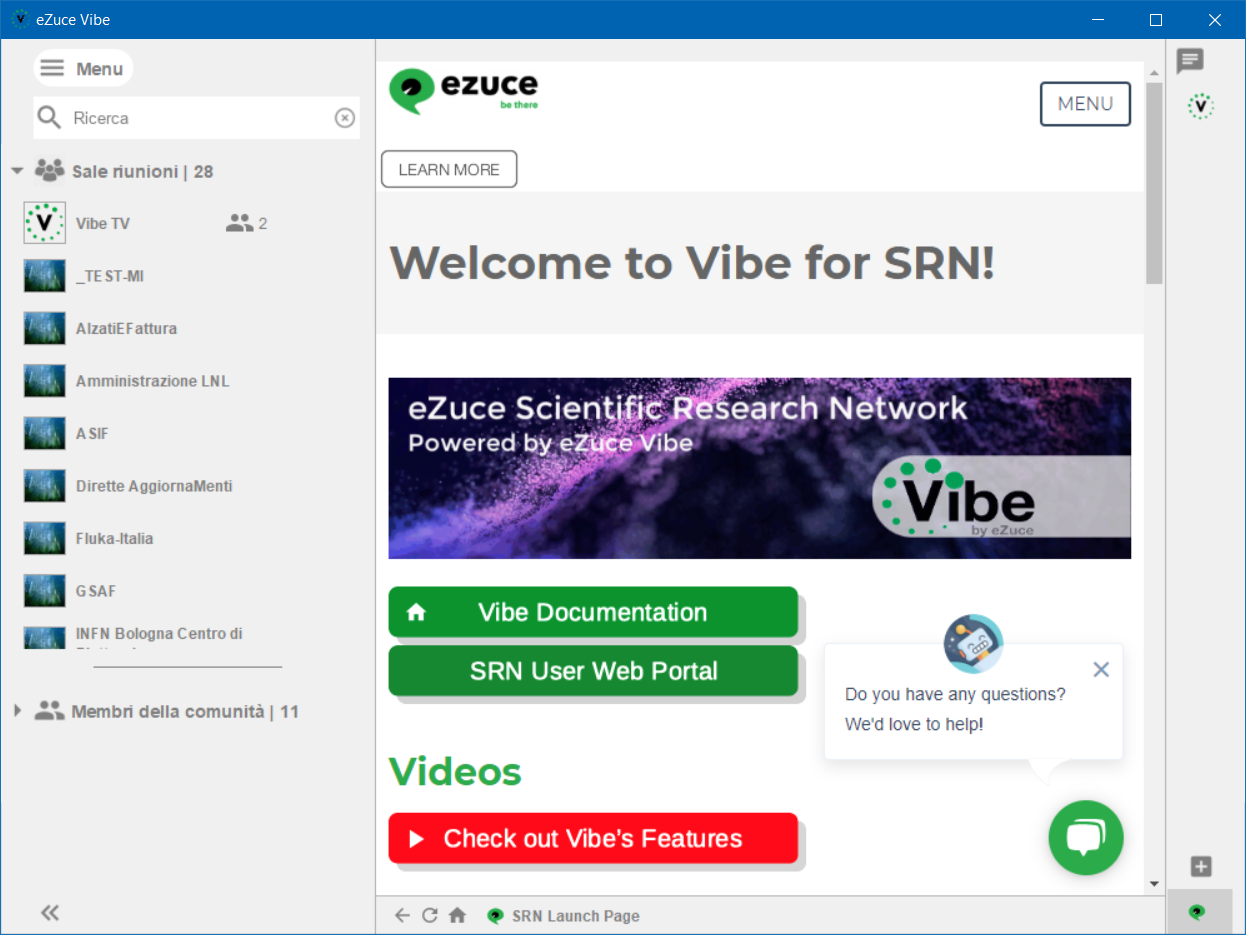
Task: Click the Membri della comunità | 11 label
Action: coord(185,712)
